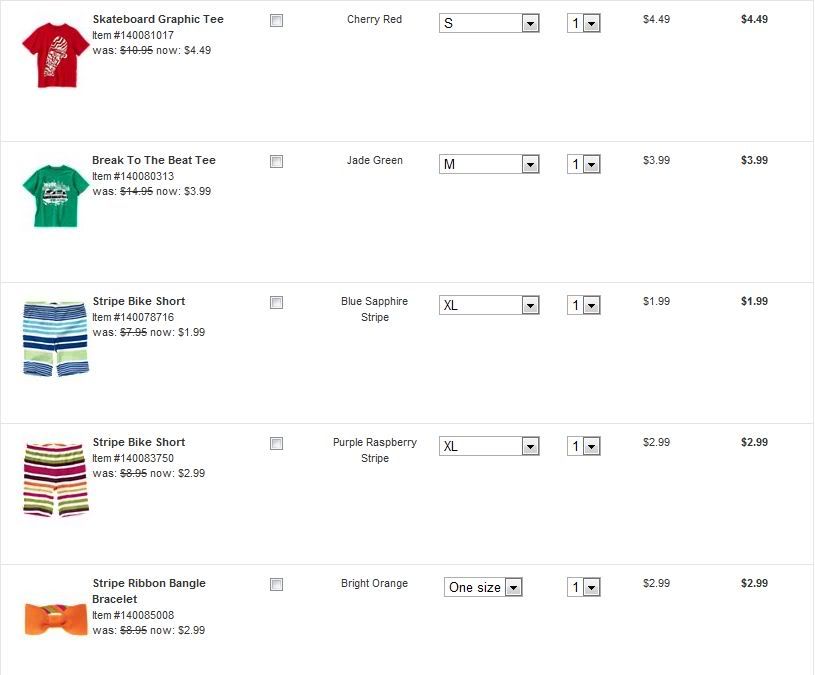This screenshot has height=675, width=815.
Task: Open quantity dropdown for Purple Raspberry short
Action: point(583,446)
